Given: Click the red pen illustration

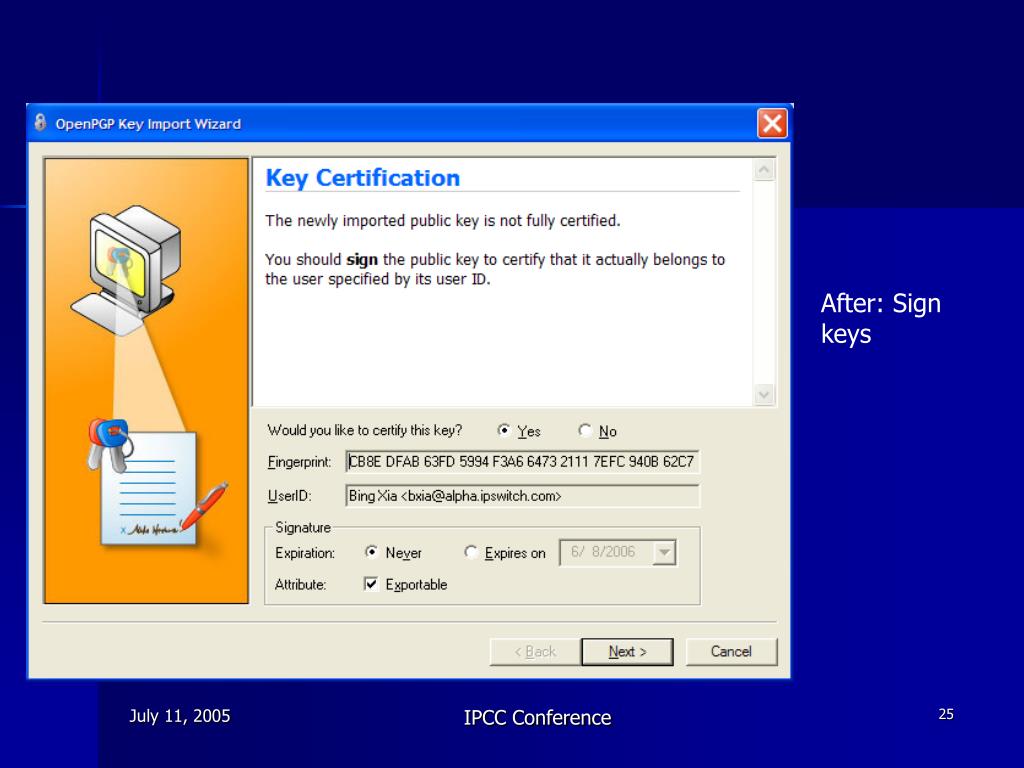Looking at the screenshot, I should tap(204, 505).
